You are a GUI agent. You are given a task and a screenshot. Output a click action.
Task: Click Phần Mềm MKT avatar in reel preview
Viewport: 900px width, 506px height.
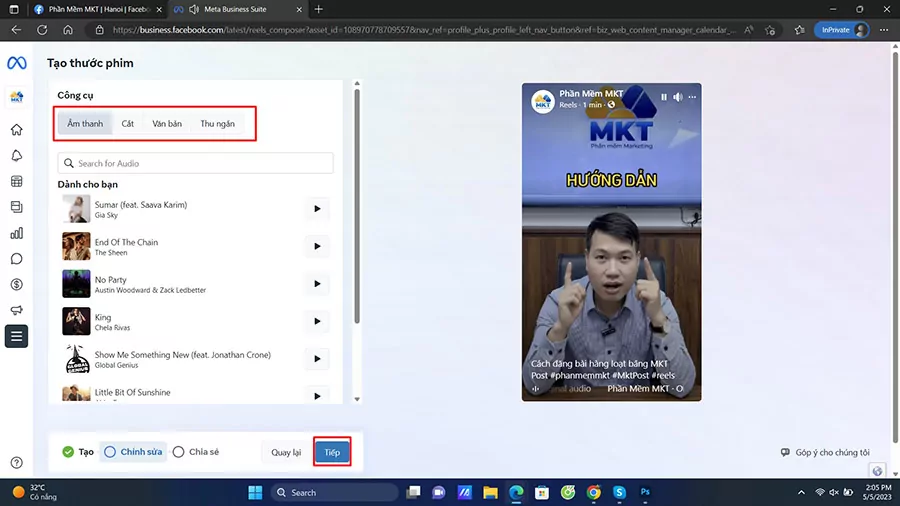(x=542, y=102)
